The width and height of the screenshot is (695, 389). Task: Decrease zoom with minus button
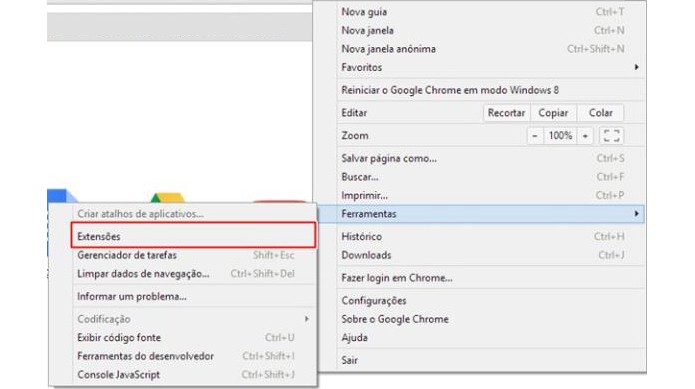535,136
